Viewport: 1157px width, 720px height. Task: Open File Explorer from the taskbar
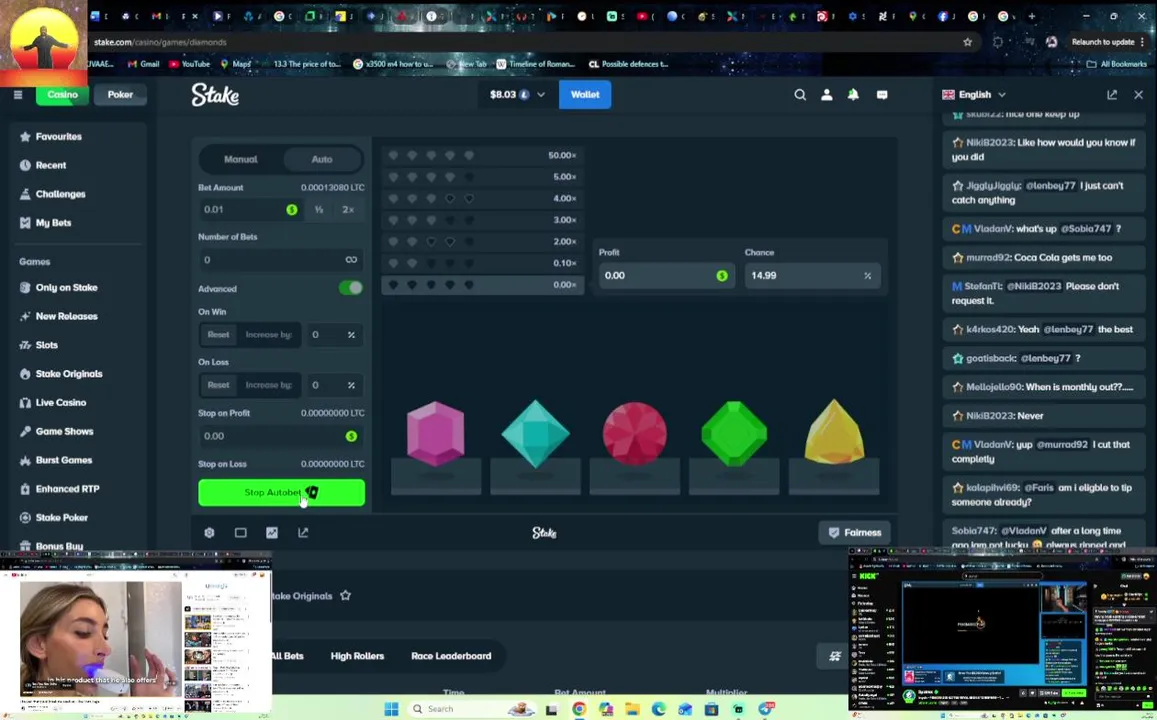click(x=632, y=709)
